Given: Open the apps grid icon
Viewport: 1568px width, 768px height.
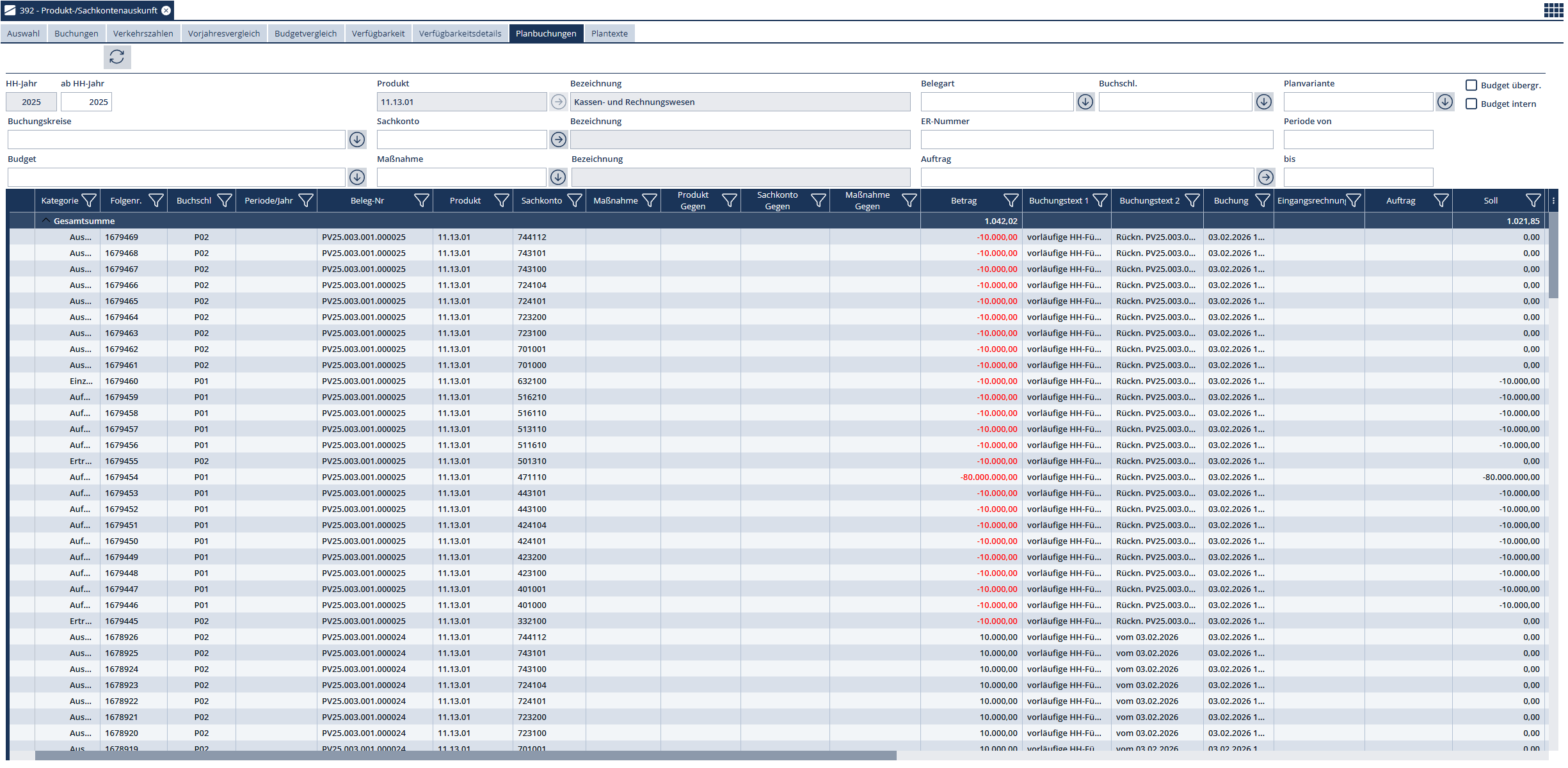Looking at the screenshot, I should 1553,10.
